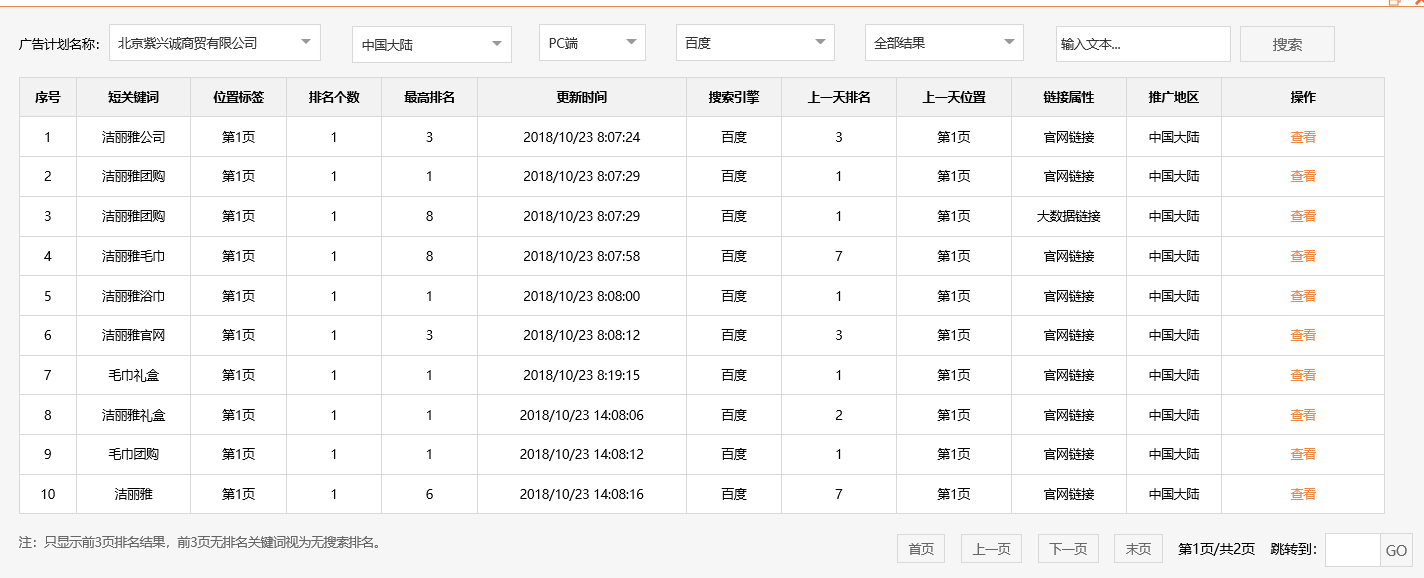Jump to 末页 last page

point(1138,548)
